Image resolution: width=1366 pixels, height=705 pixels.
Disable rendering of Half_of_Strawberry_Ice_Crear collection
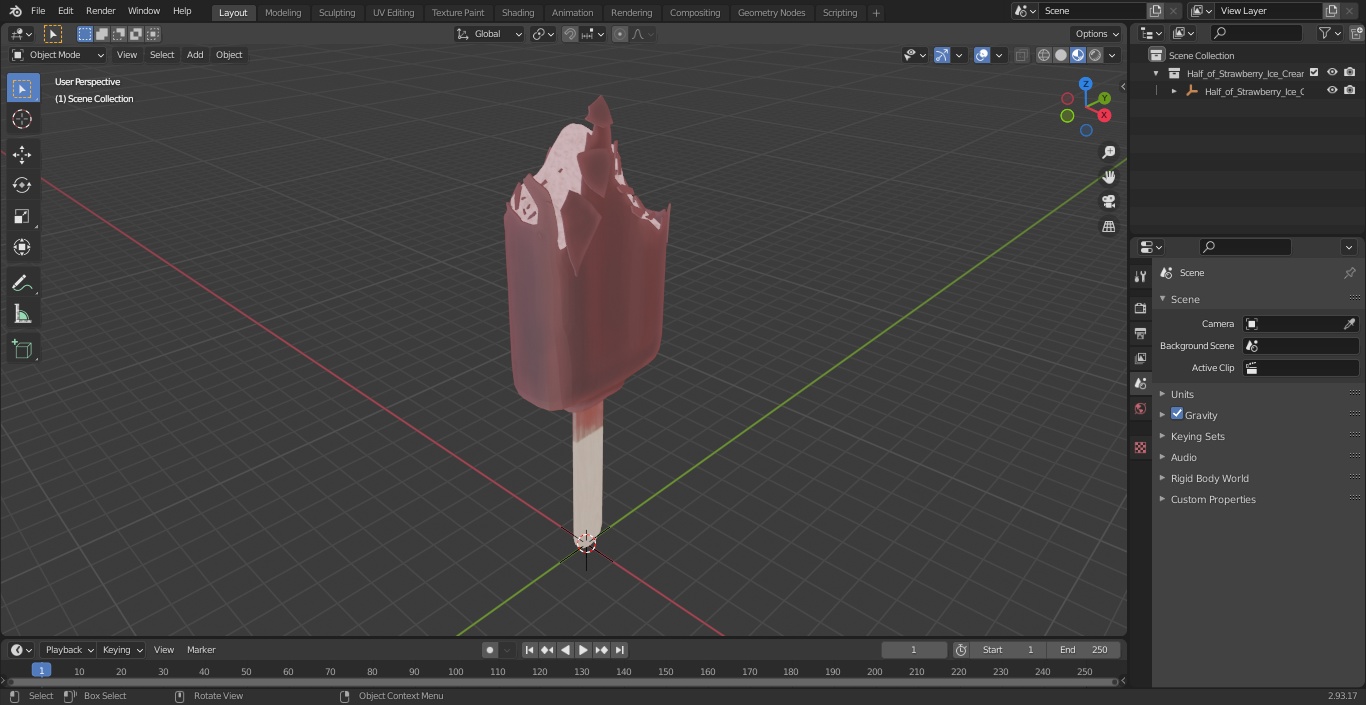point(1350,72)
